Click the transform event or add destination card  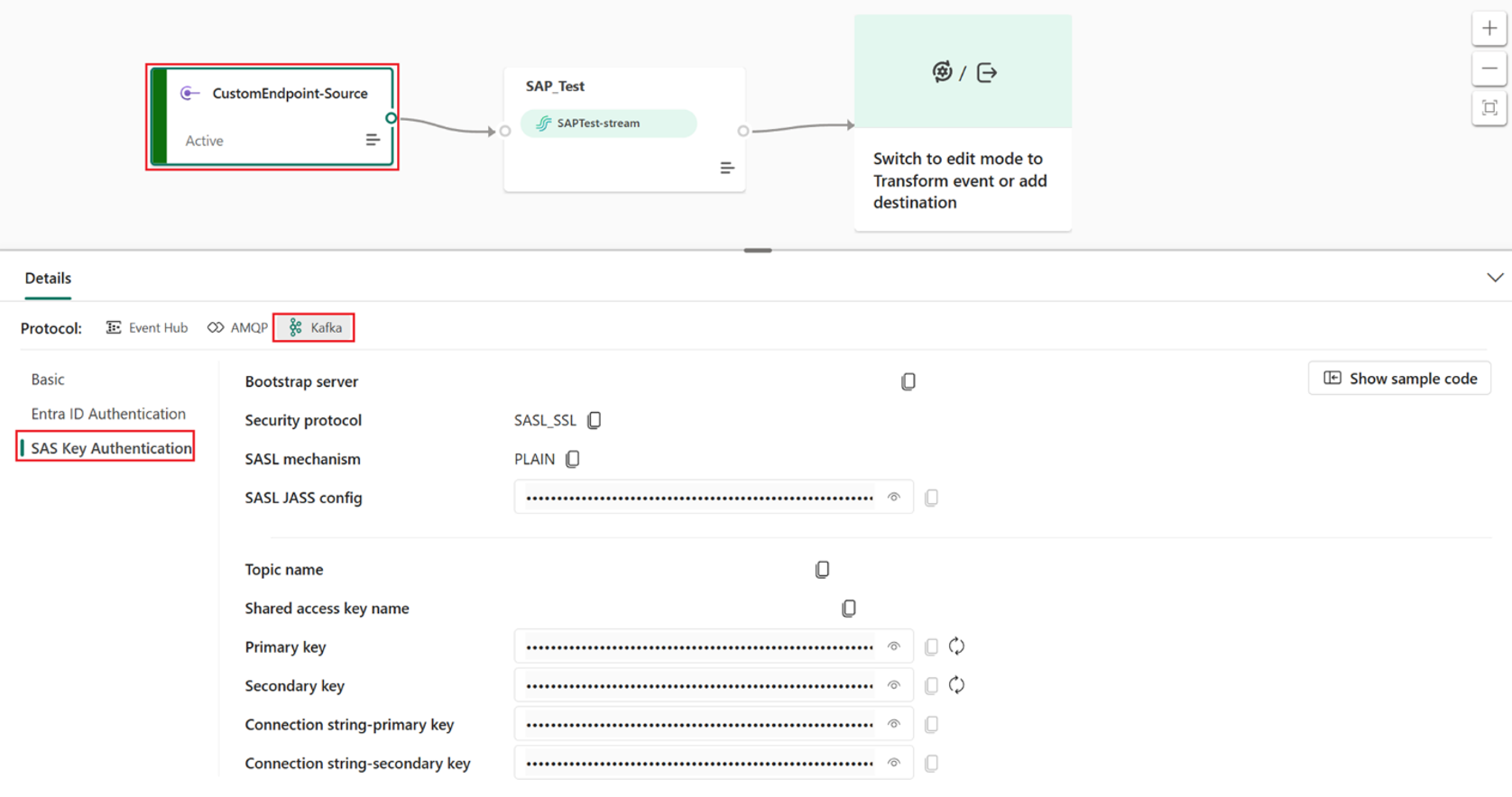tap(963, 123)
